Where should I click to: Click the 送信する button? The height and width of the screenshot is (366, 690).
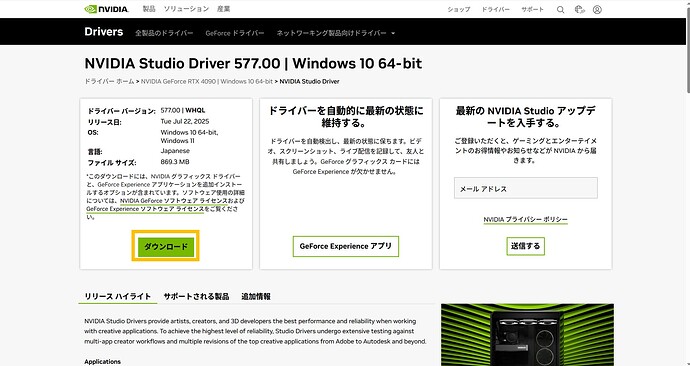coord(525,246)
